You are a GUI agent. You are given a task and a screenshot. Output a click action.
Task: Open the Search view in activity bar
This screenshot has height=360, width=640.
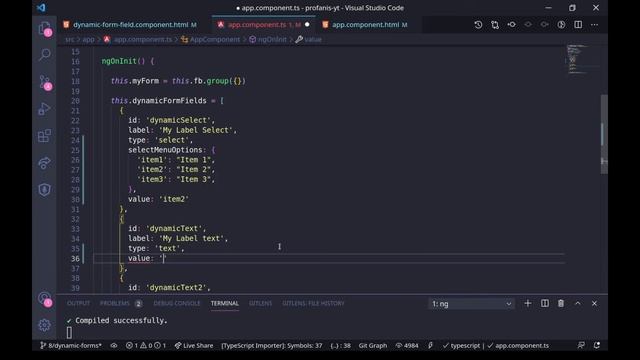(x=44, y=54)
